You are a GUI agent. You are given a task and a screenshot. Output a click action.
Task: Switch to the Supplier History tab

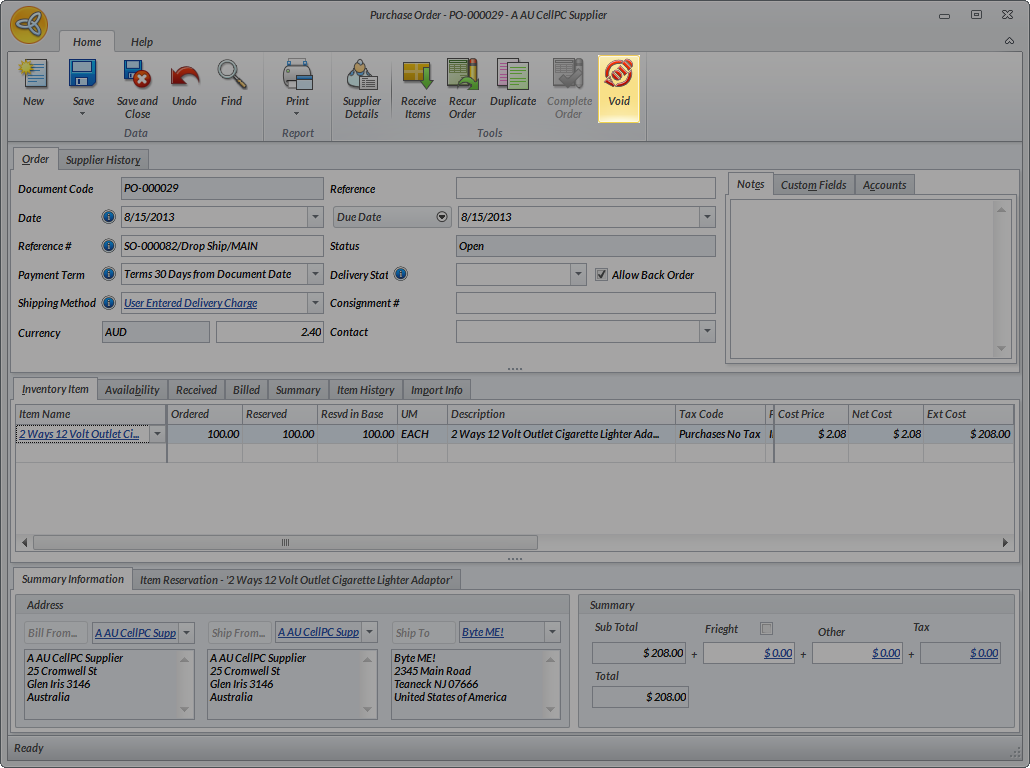[x=104, y=160]
